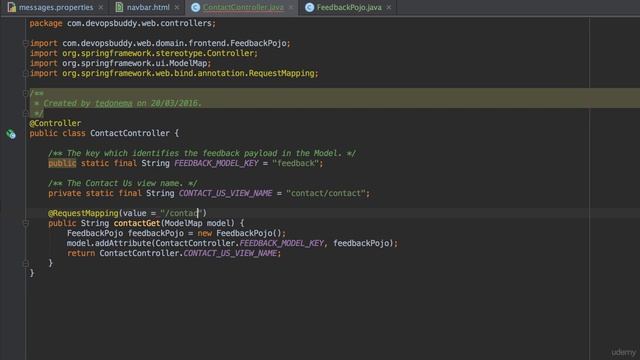Collapse the imports block fold marker

point(25,43)
